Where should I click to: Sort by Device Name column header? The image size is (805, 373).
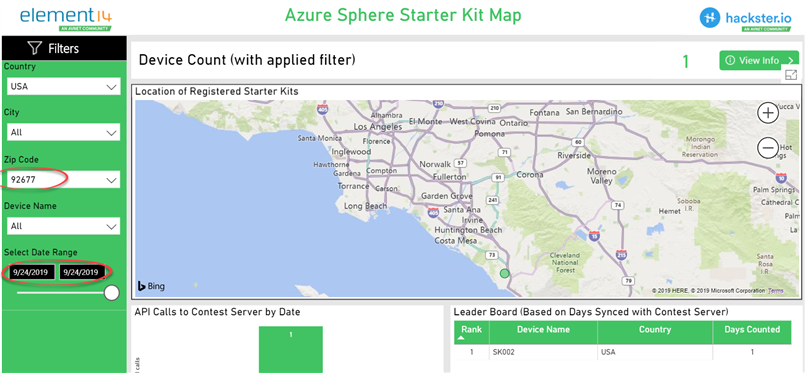(x=543, y=329)
